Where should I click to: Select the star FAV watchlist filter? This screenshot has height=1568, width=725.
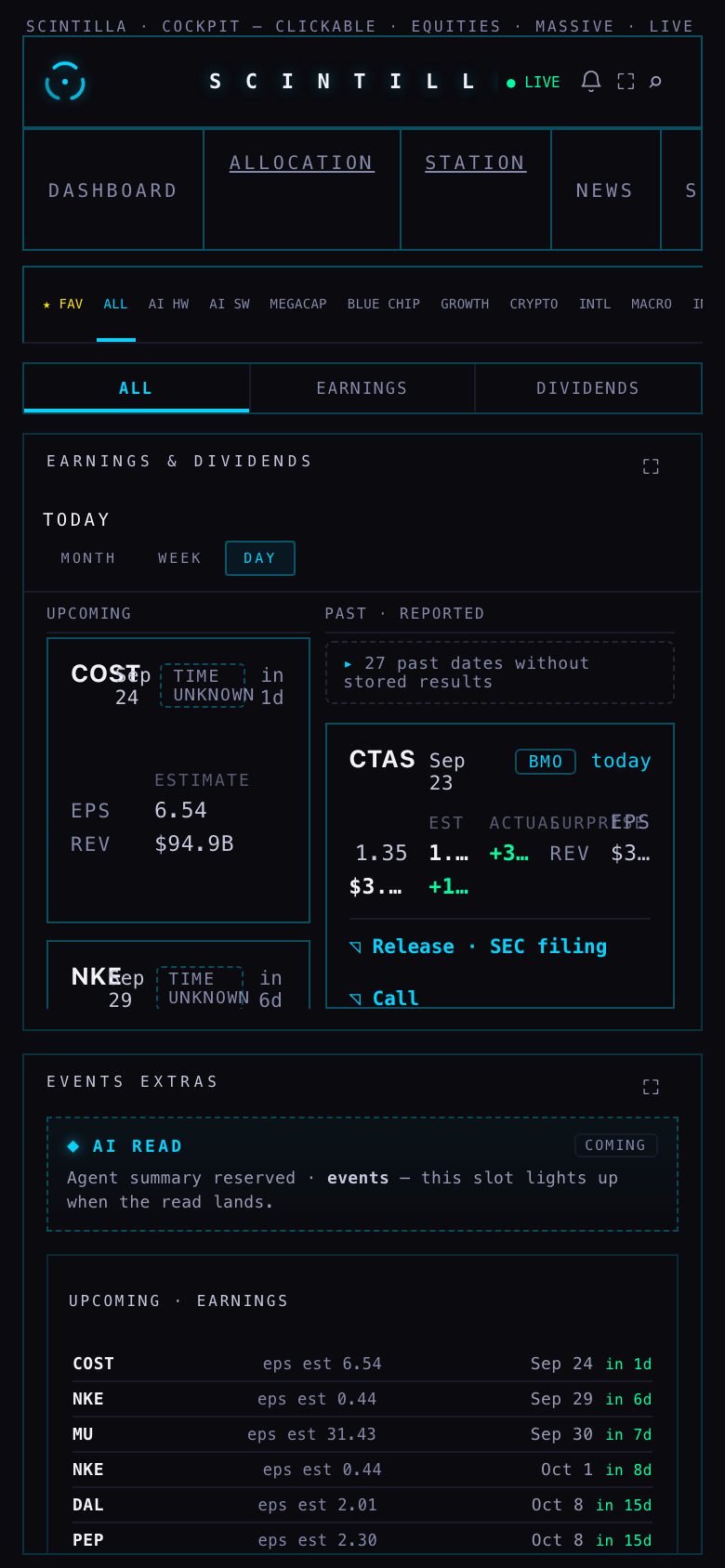pos(63,304)
